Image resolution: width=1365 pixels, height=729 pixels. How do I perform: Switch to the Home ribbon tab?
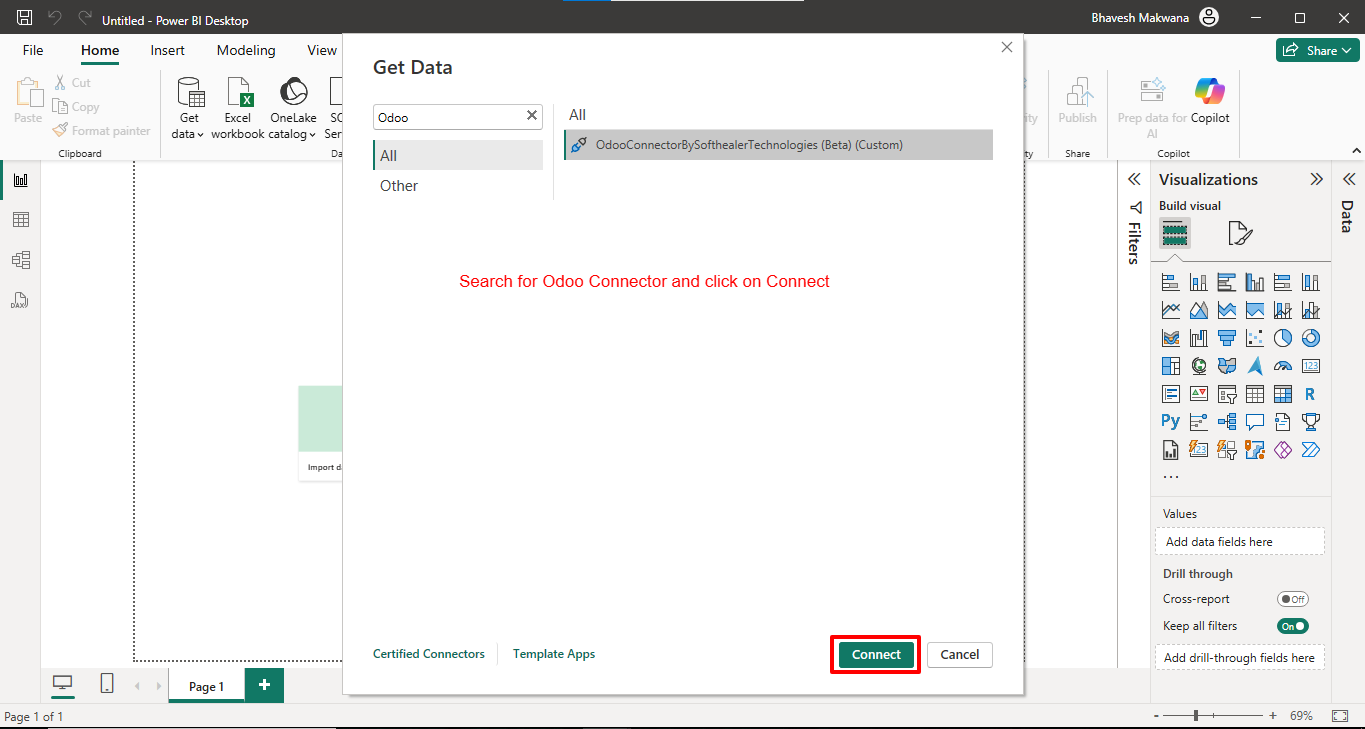pos(100,50)
